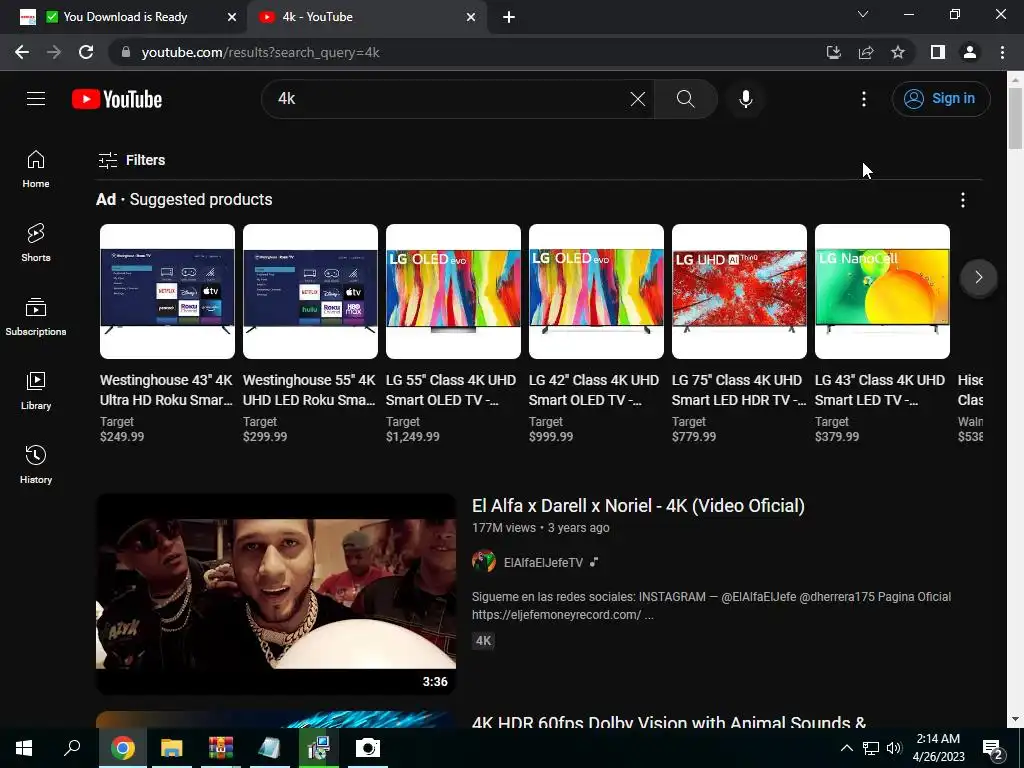
Task: Open "4K HDR 60fps Dolby Vision" video title
Action: point(669,723)
